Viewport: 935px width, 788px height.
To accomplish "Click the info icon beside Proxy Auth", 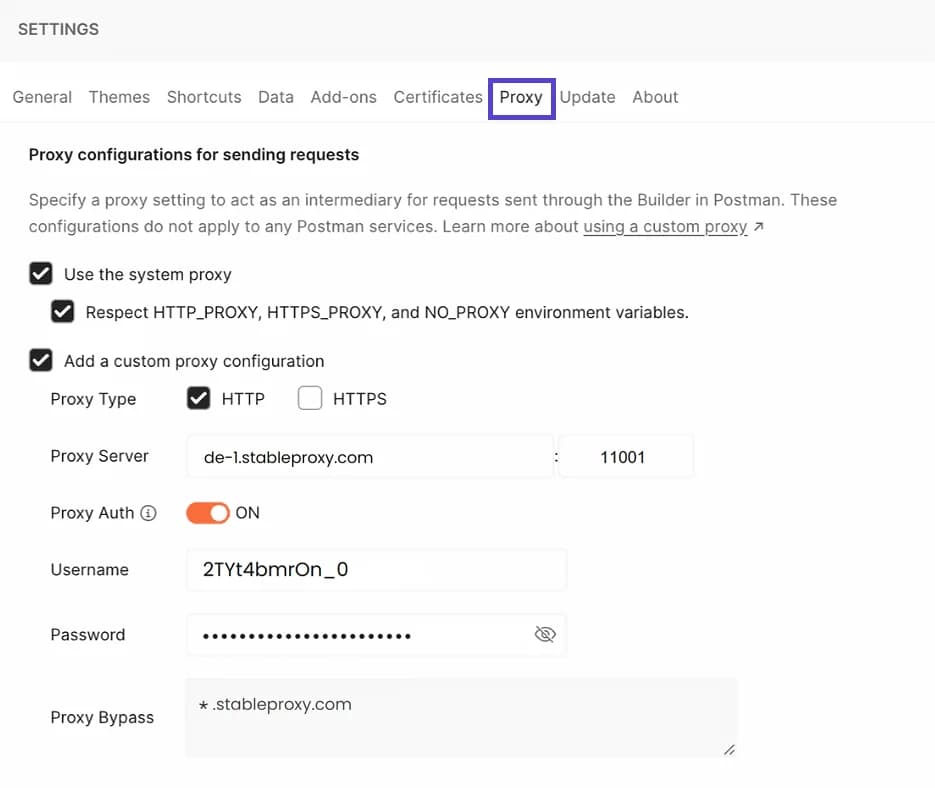I will click(x=148, y=513).
